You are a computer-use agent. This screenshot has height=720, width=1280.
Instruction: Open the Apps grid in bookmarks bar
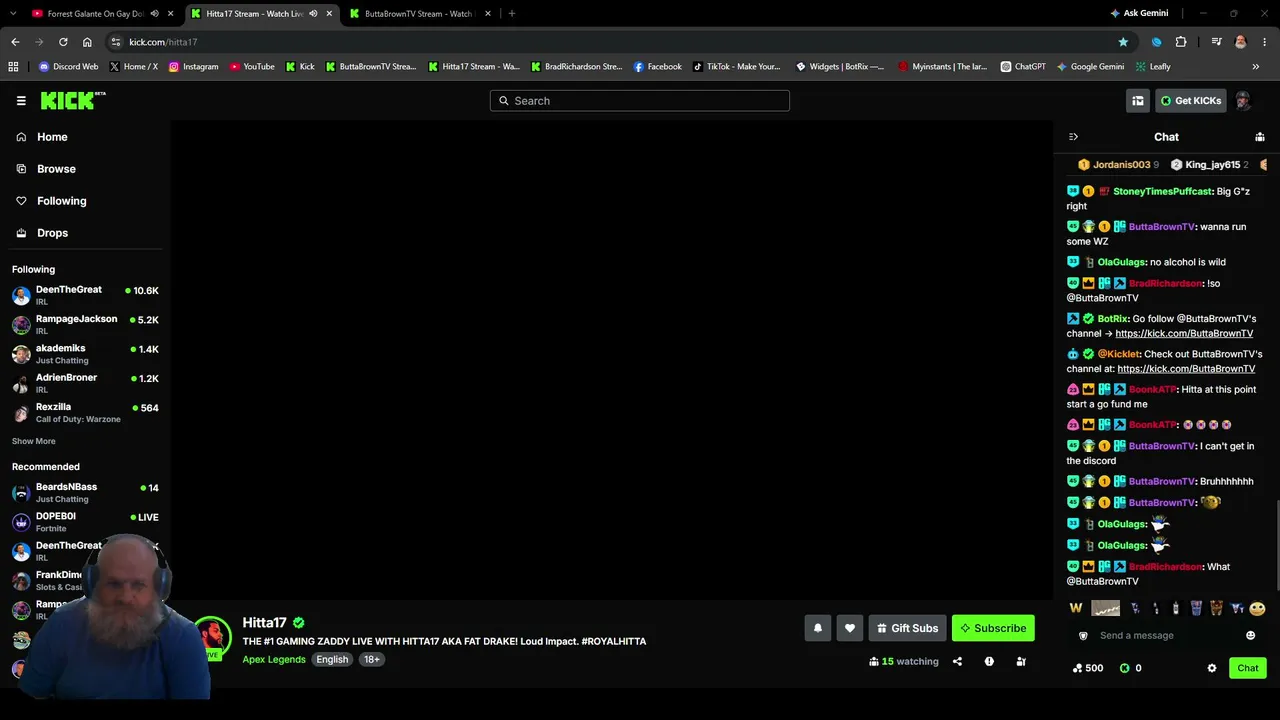[13, 67]
